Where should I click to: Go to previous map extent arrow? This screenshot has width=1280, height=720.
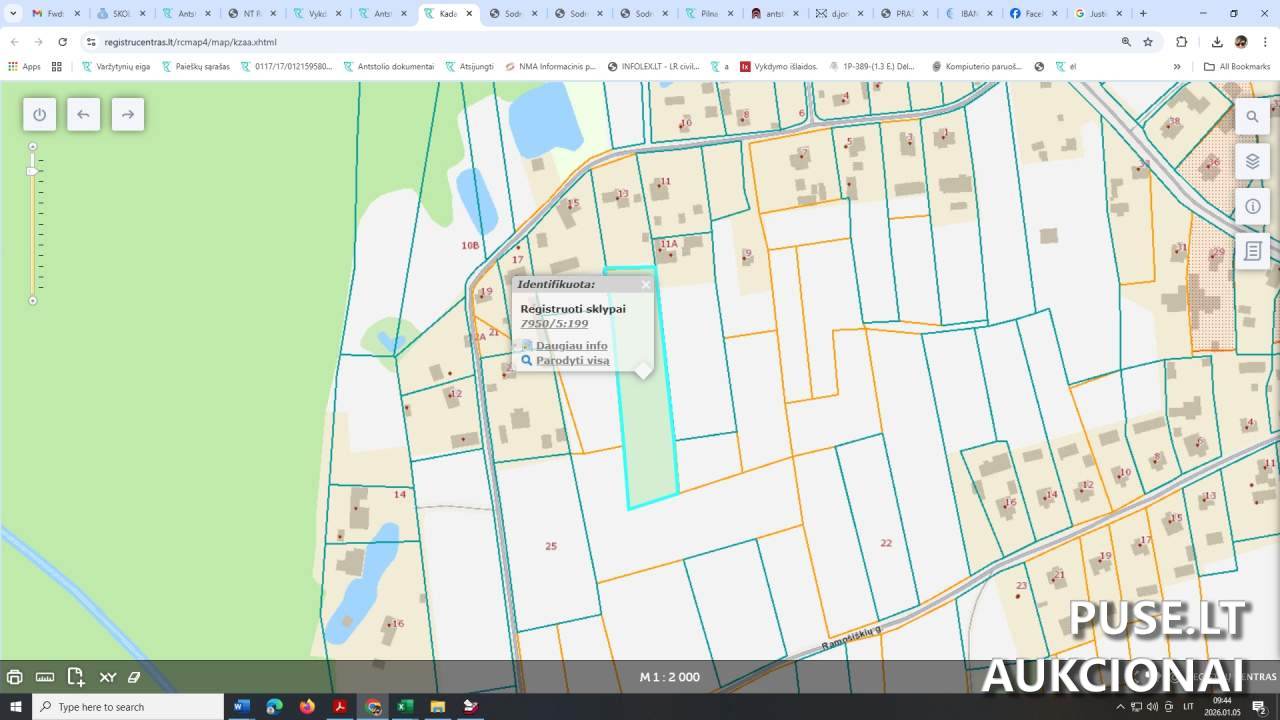(83, 114)
